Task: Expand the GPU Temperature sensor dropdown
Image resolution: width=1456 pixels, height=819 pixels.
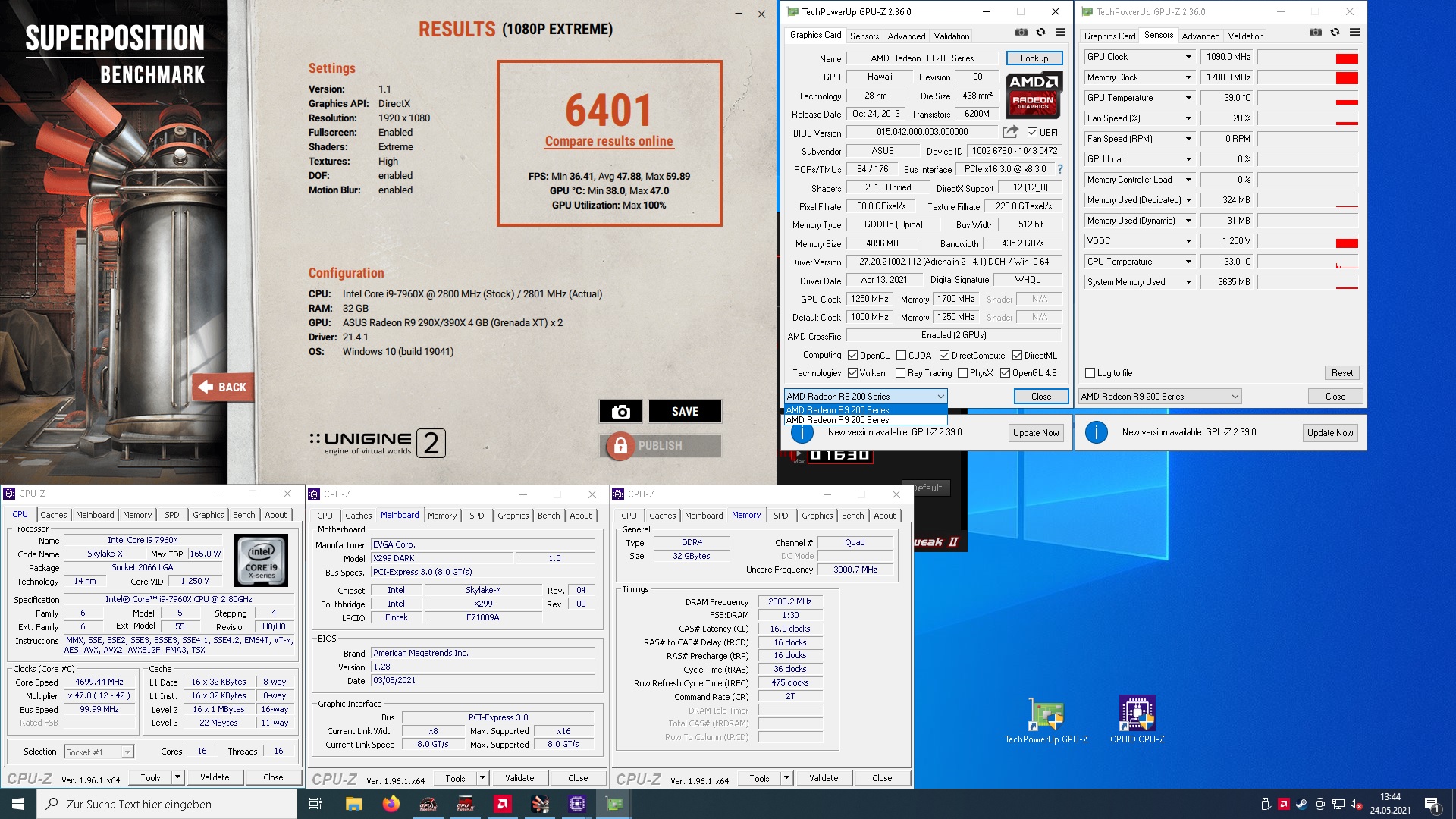Action: coord(1188,98)
